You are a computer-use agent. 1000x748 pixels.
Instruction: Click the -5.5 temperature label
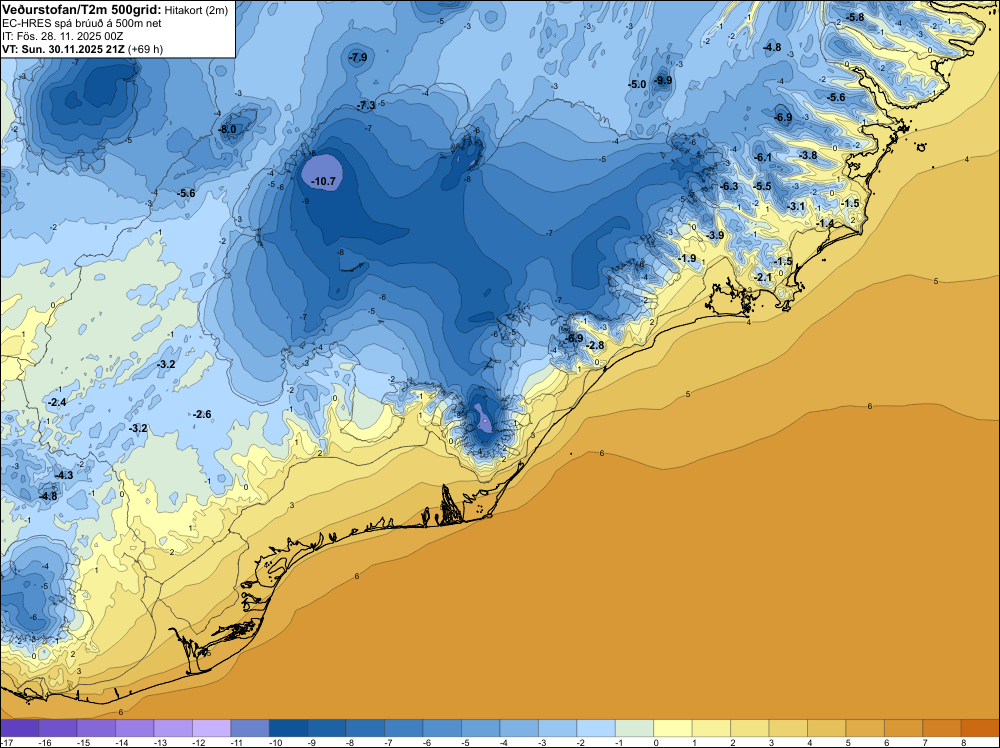[x=762, y=186]
